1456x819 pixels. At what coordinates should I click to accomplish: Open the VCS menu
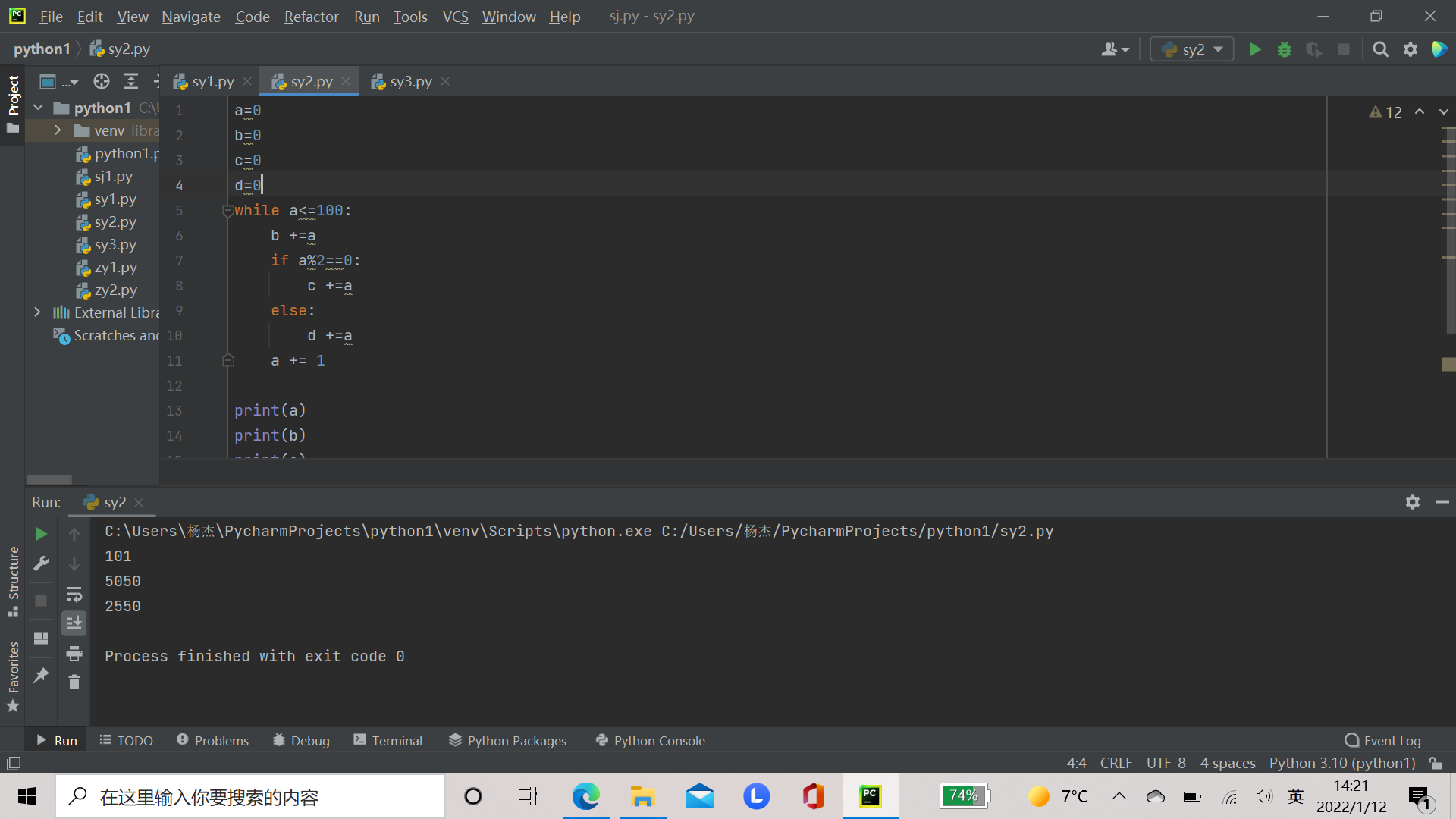pos(455,17)
